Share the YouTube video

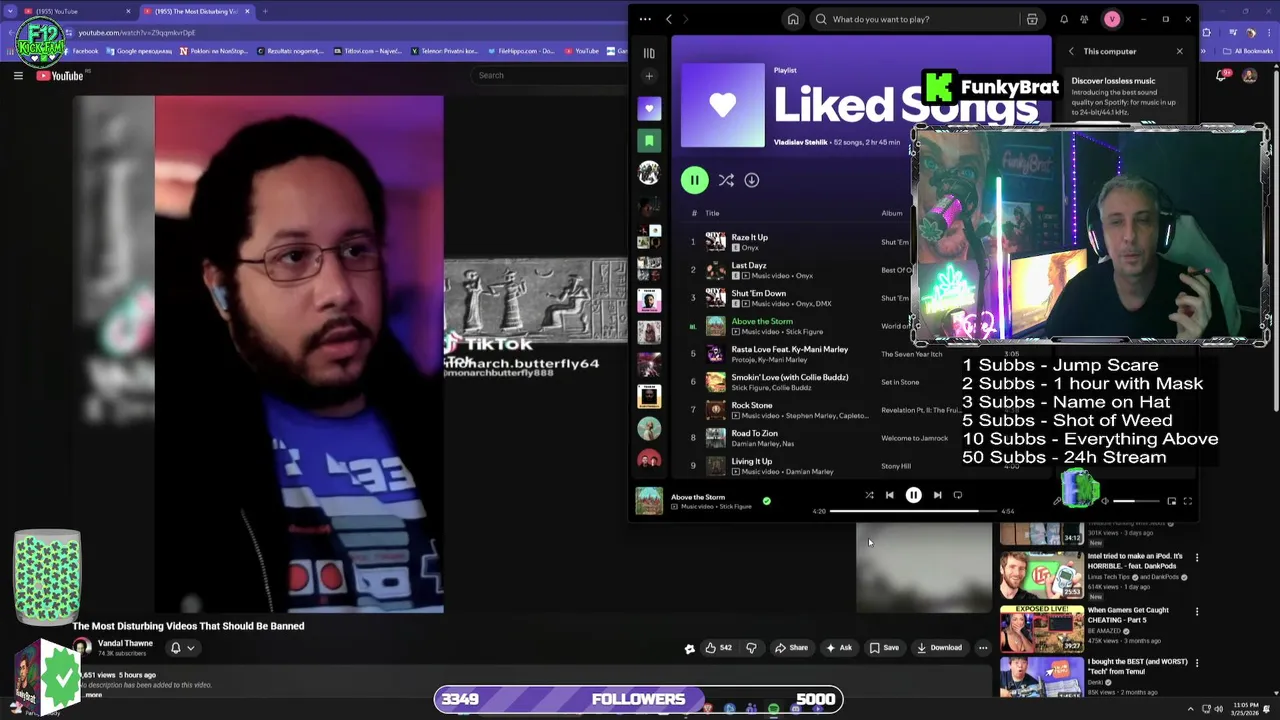(x=791, y=648)
